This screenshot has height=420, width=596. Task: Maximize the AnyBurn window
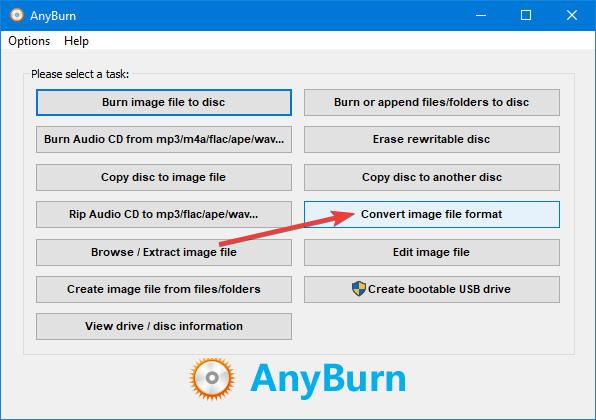[x=526, y=15]
